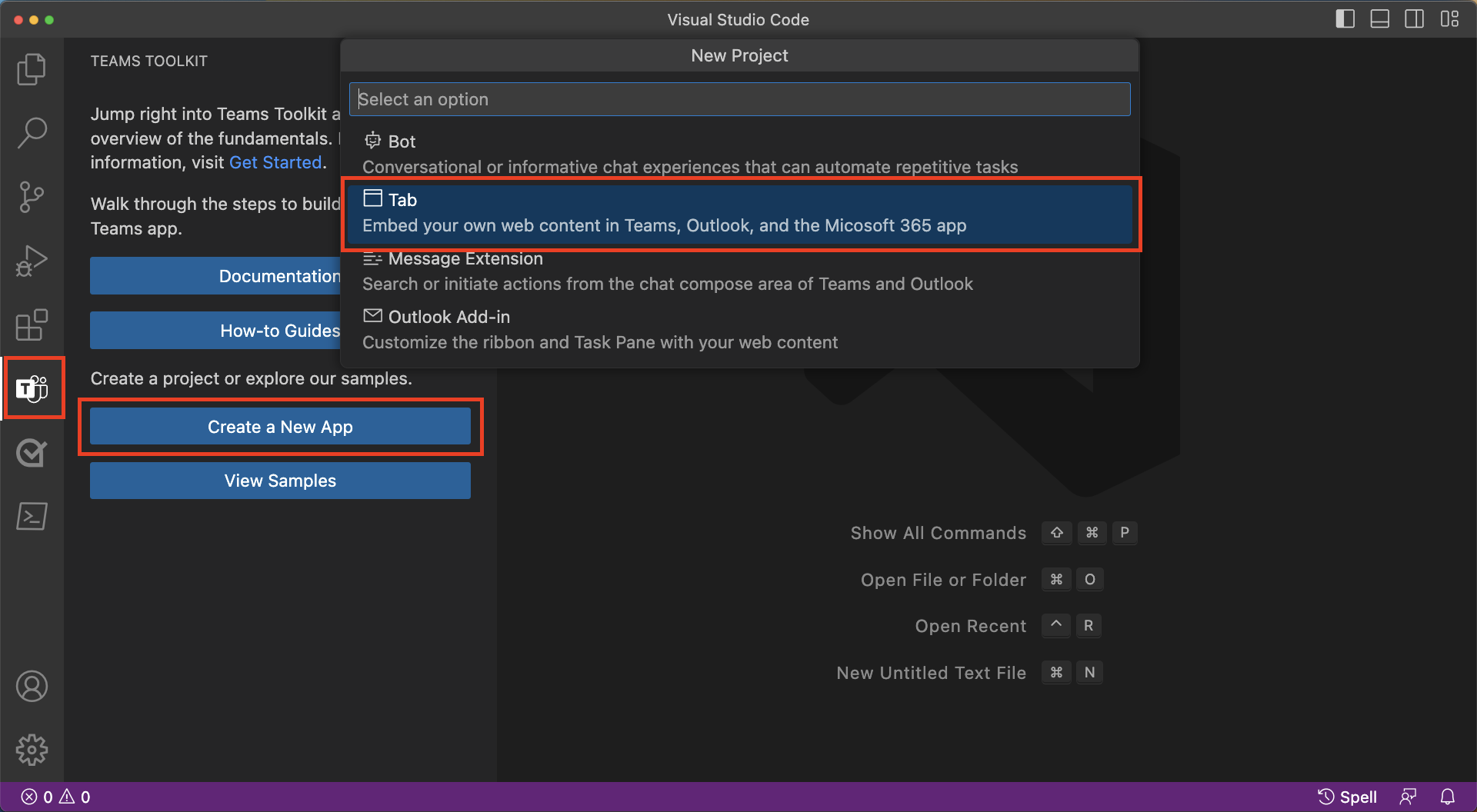Viewport: 1477px width, 812px height.
Task: Click Open Recent text
Action: [970, 626]
